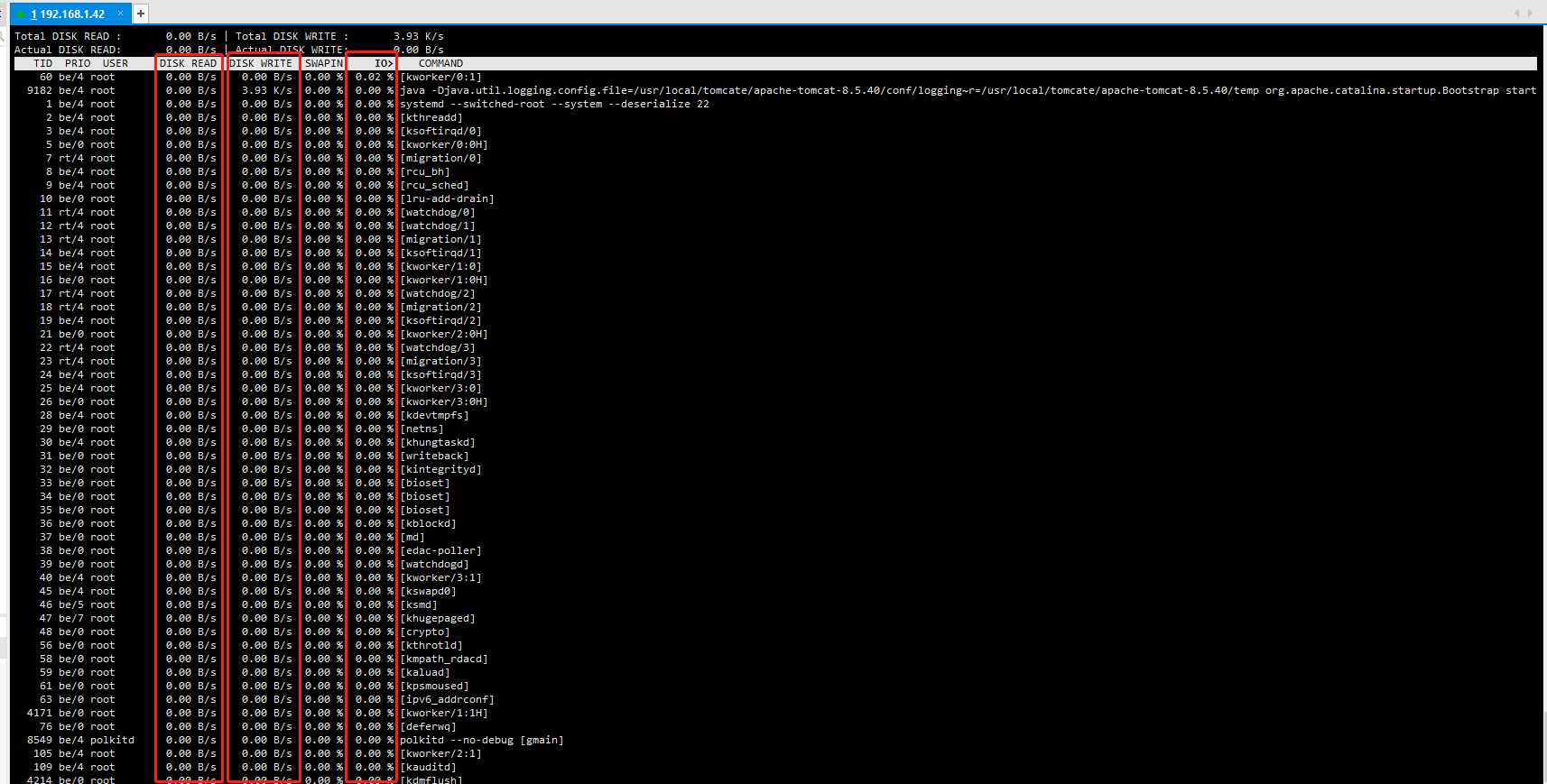Click the 0.02 % IO value

[x=375, y=77]
